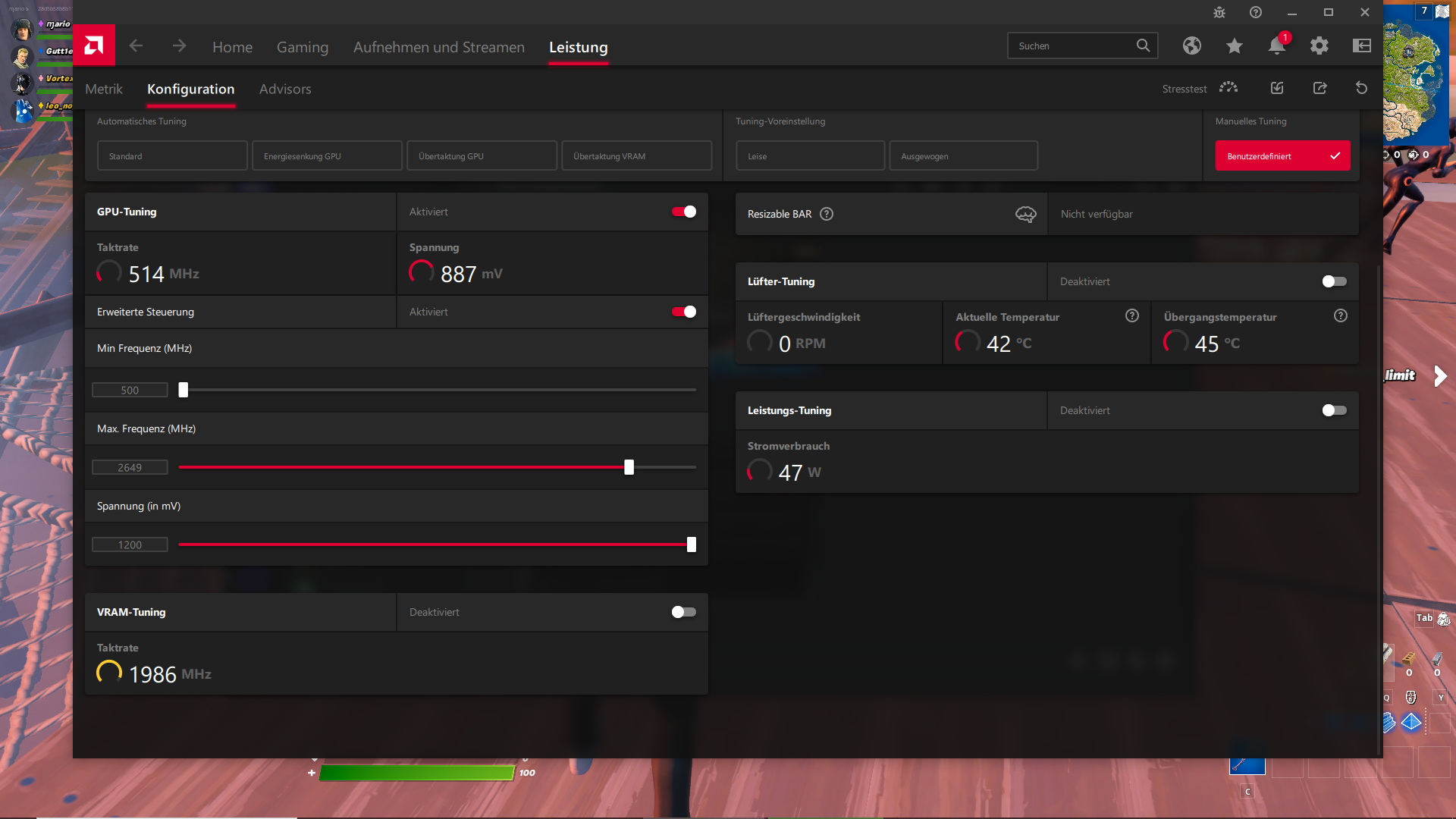Viewport: 1456px width, 819px height.
Task: Click the Stresstest gauge icon
Action: click(x=1228, y=89)
